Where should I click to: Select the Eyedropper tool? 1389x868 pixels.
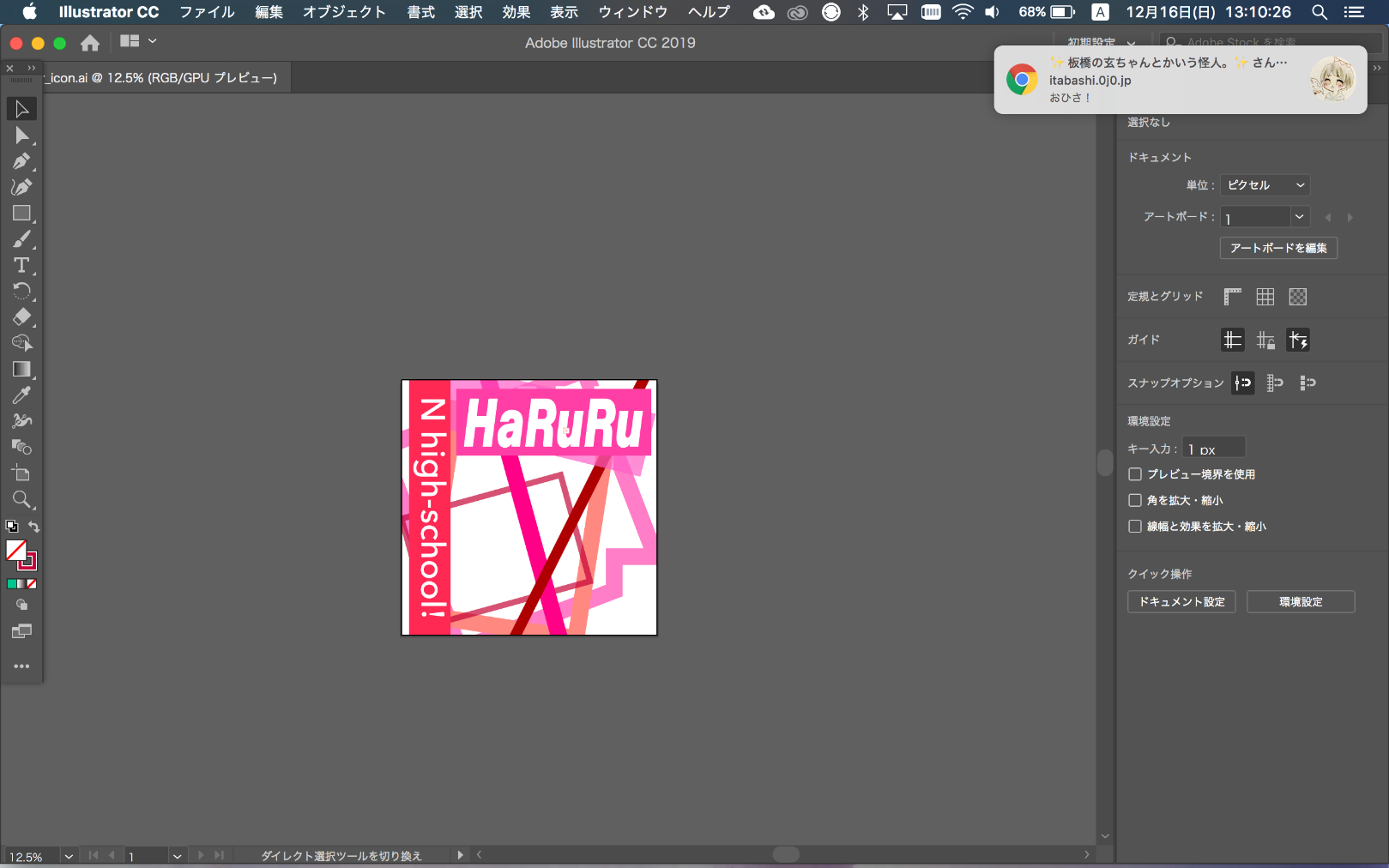point(21,395)
